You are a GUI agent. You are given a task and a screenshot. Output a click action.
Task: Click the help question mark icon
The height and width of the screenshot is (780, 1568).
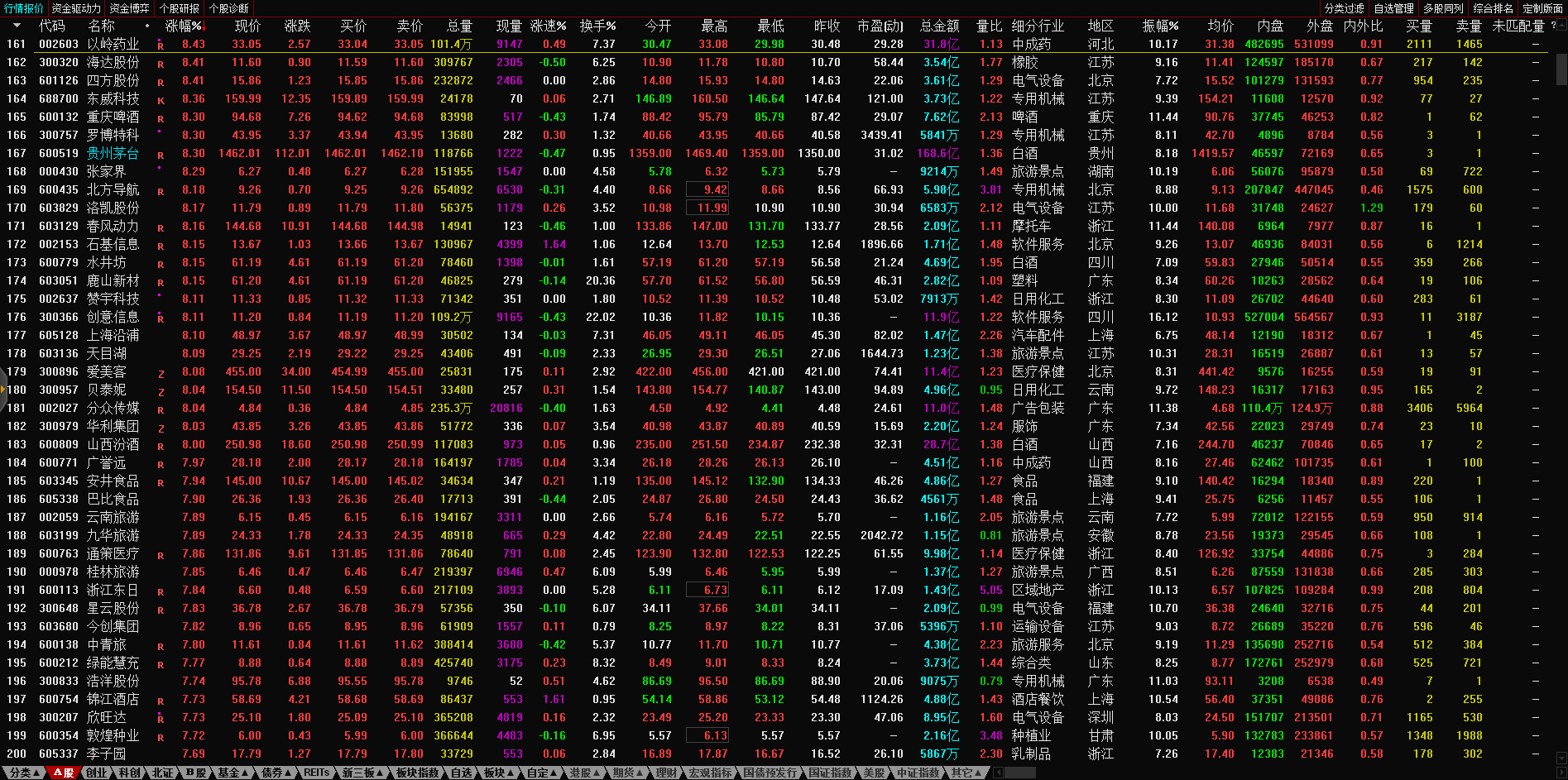[1553, 26]
